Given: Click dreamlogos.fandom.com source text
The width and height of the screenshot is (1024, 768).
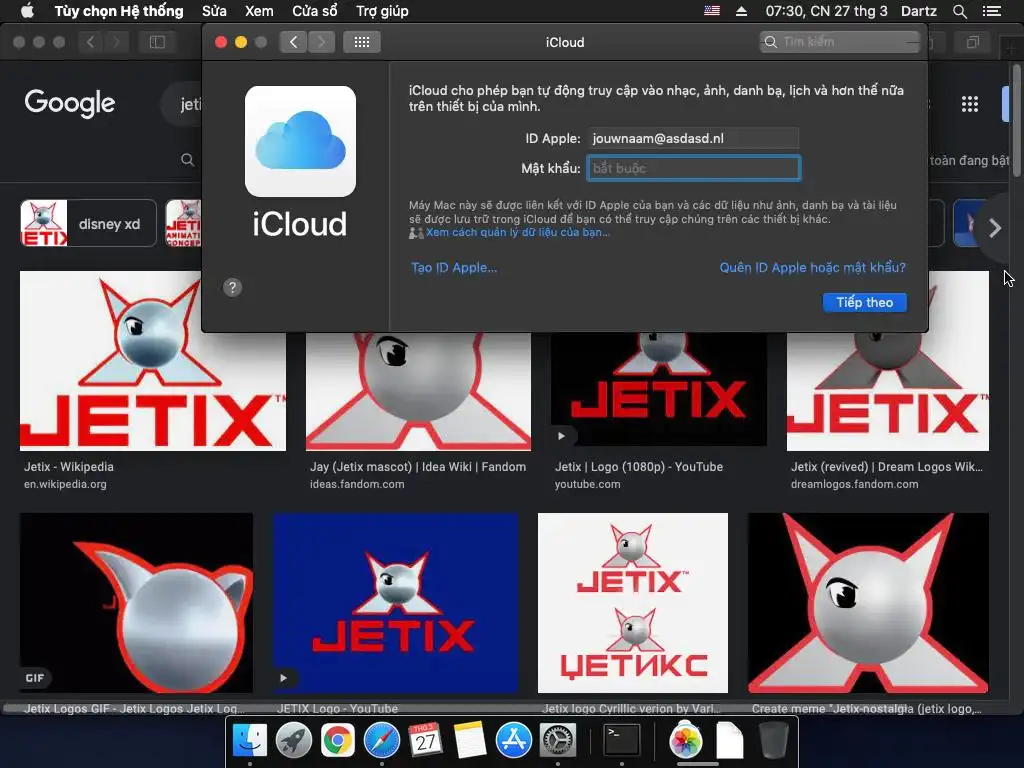Looking at the screenshot, I should click(x=854, y=484).
